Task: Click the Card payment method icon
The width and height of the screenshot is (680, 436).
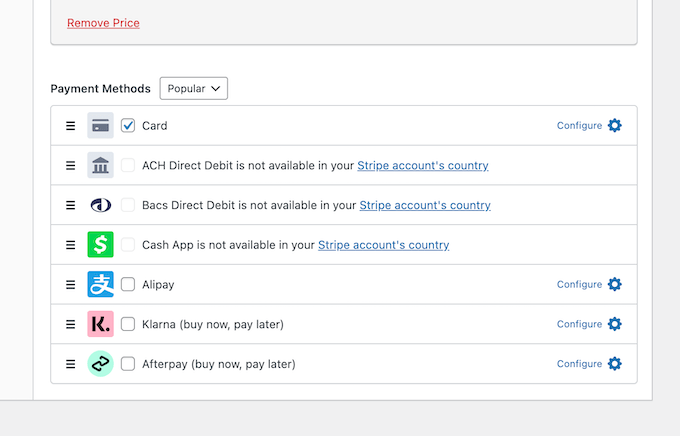Action: (100, 126)
